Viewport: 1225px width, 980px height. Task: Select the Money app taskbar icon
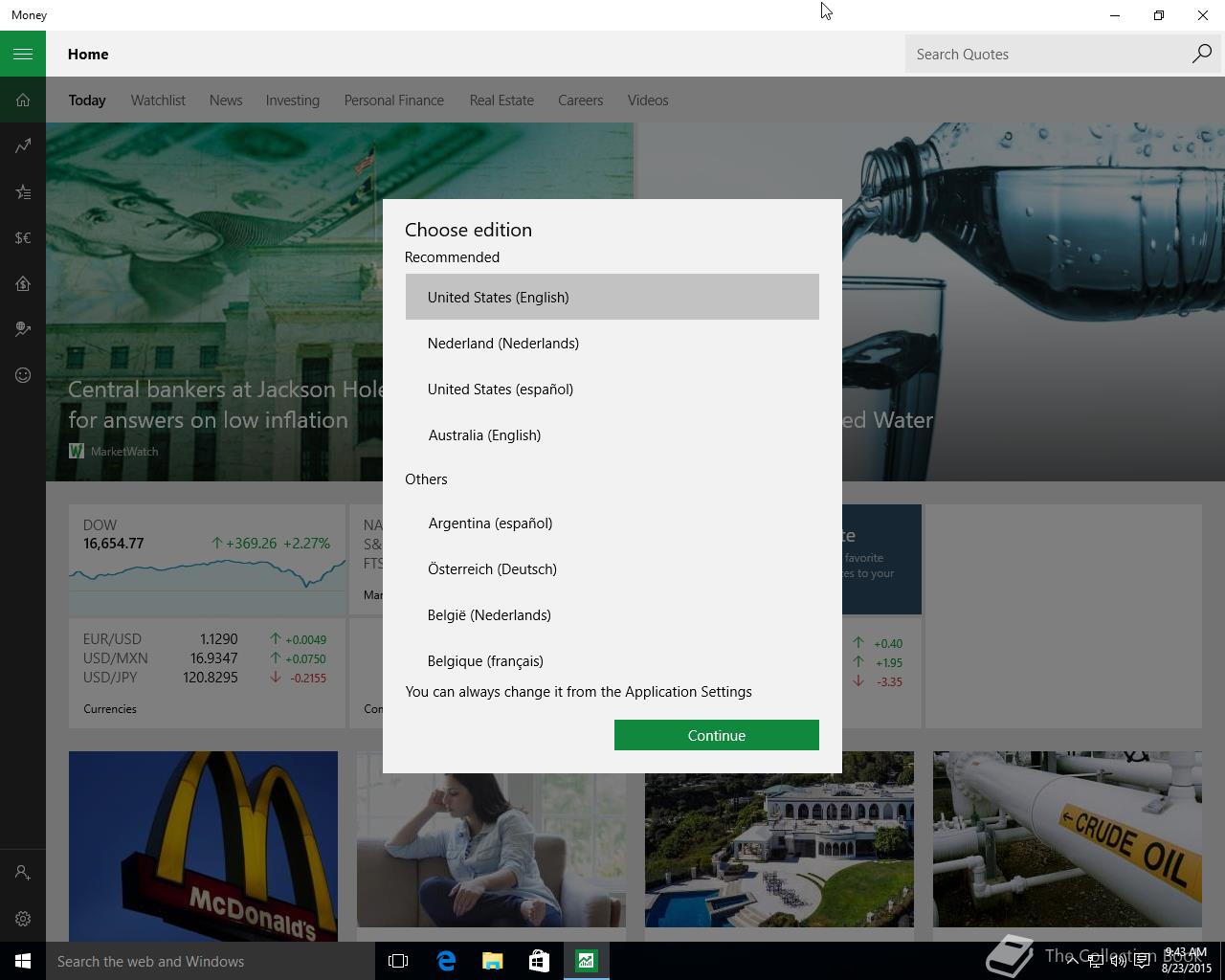click(x=586, y=961)
